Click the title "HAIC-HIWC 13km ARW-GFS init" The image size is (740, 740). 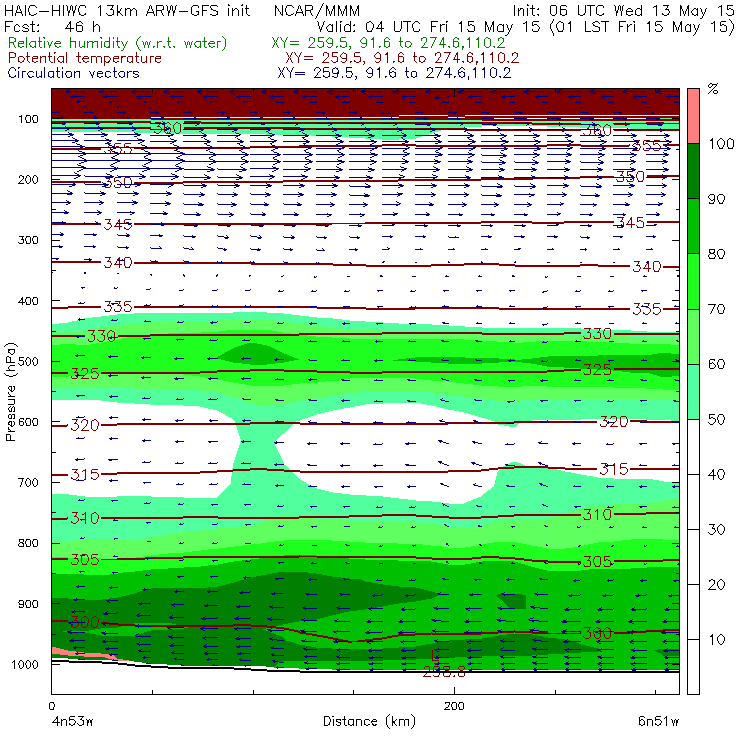[x=126, y=10]
